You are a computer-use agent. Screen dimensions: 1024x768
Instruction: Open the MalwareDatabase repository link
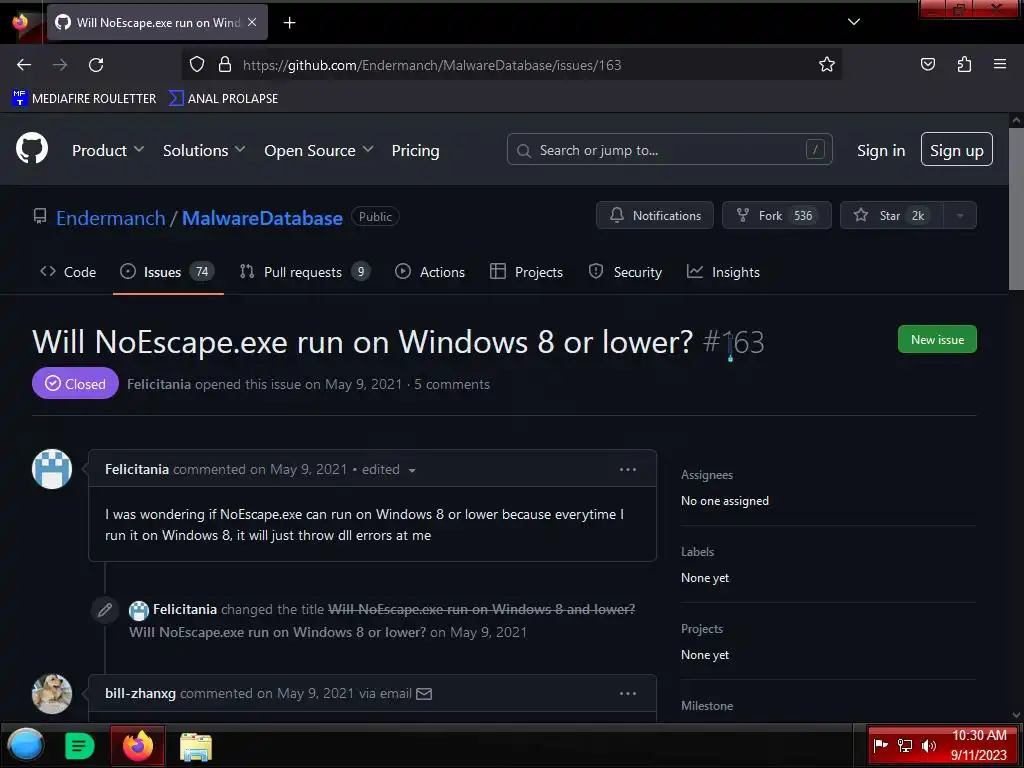point(262,217)
